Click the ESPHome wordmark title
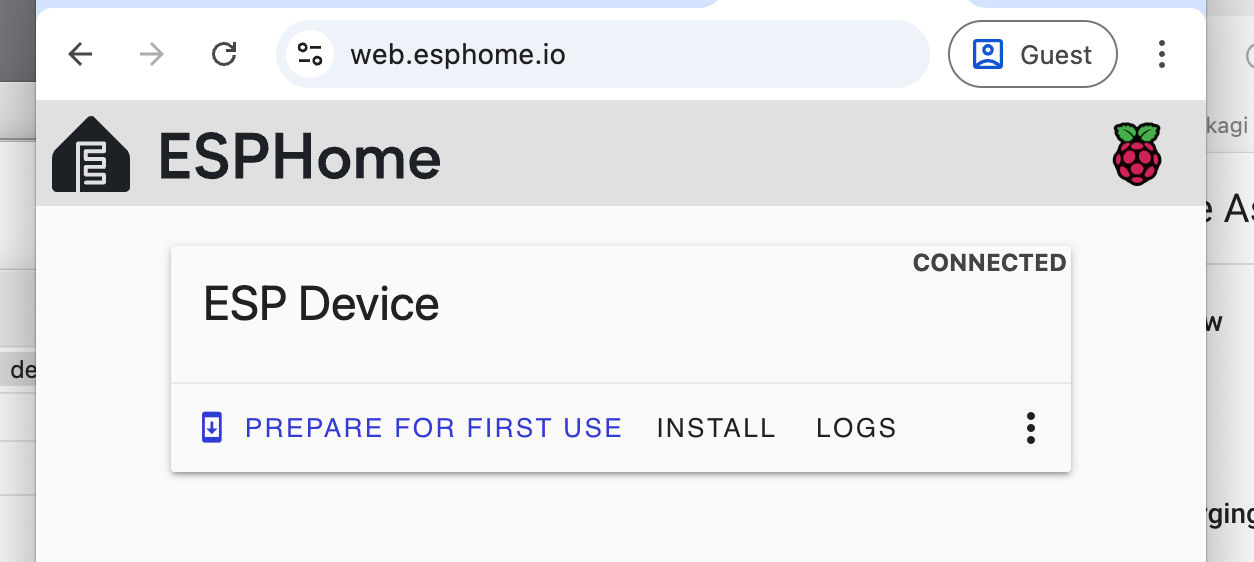The width and height of the screenshot is (1254, 562). pyautogui.click(x=299, y=157)
